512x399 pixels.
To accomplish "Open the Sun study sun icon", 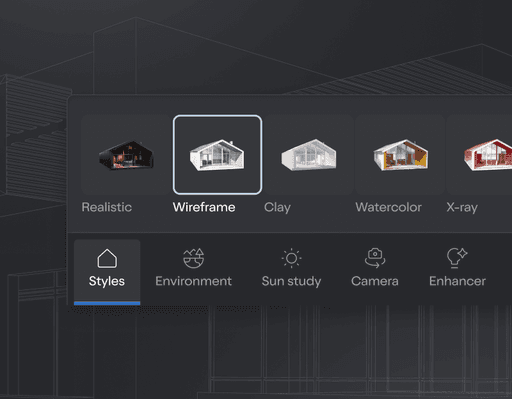I will click(292, 258).
